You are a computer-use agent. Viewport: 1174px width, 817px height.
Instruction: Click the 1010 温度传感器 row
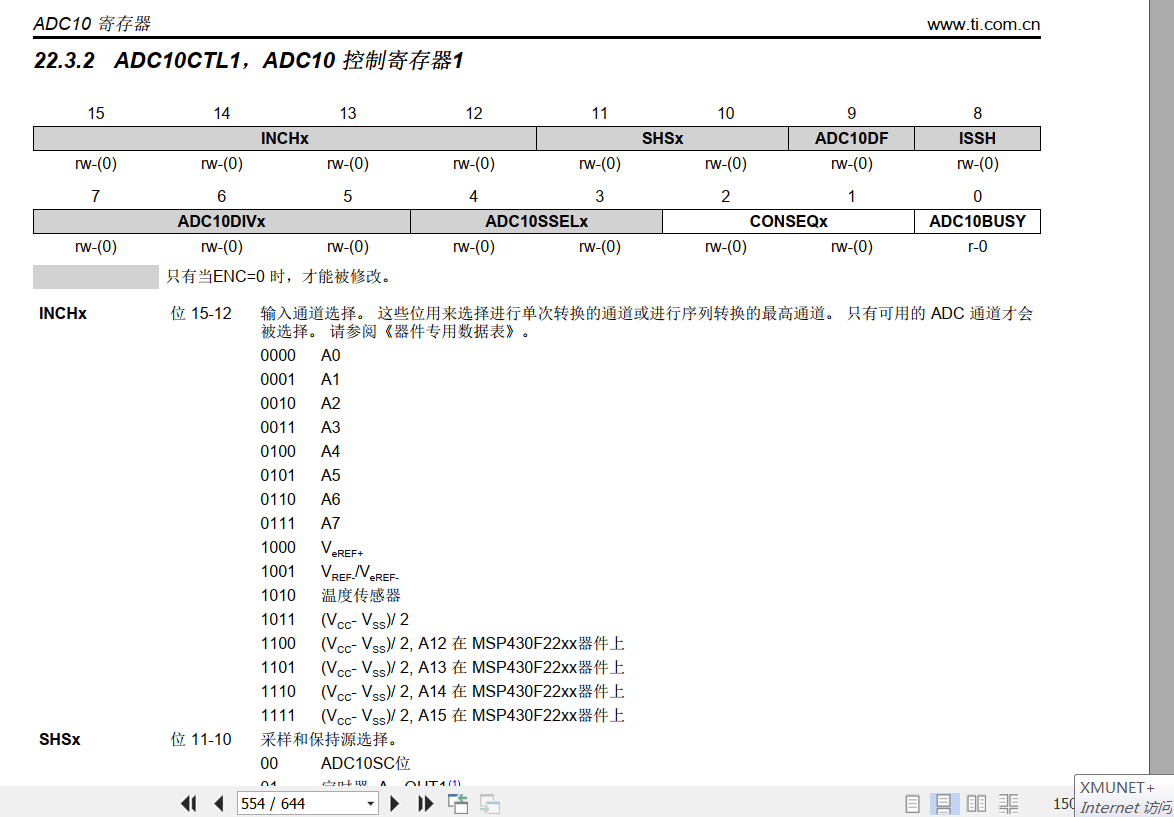[x=330, y=595]
